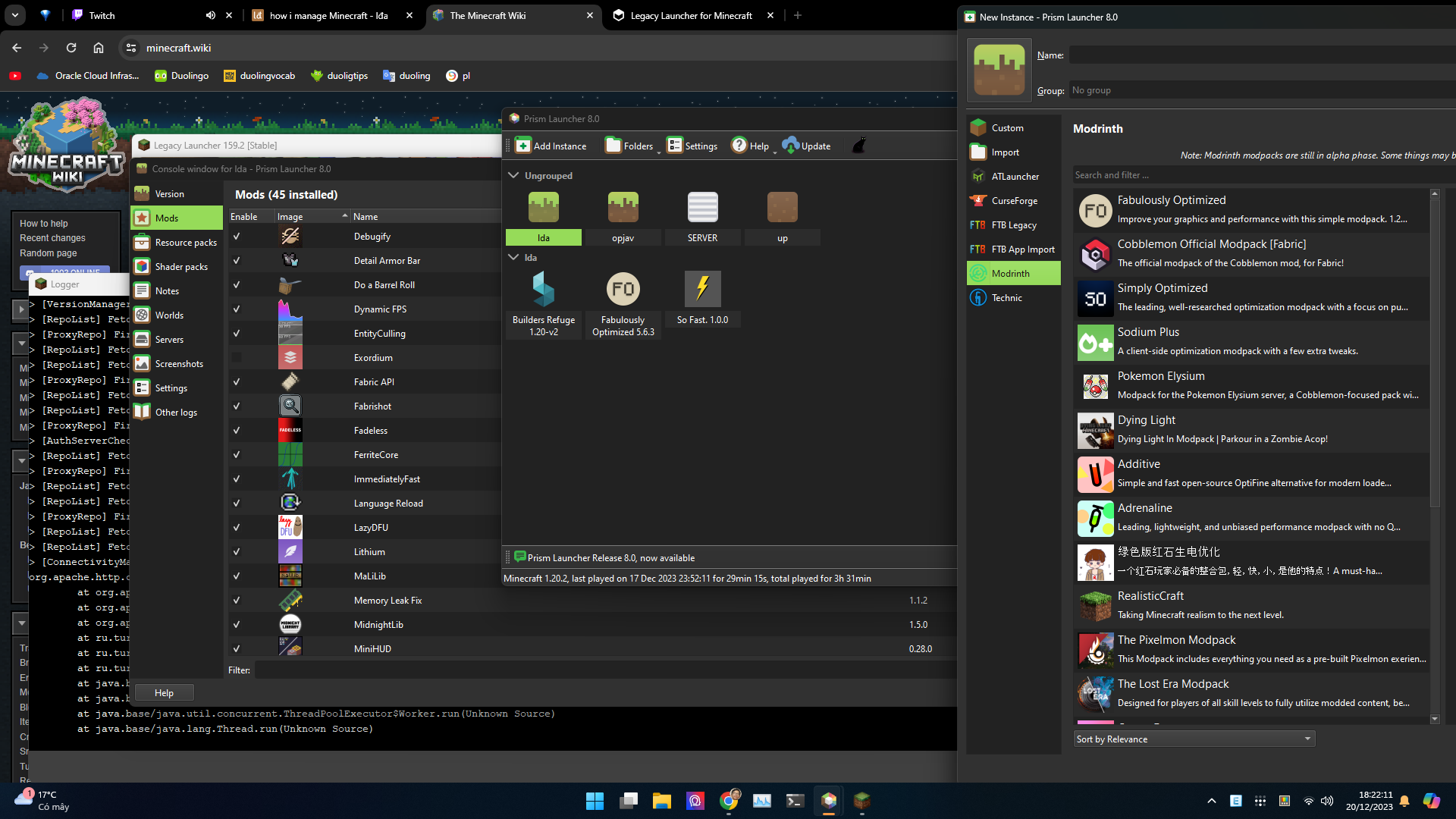This screenshot has width=1456, height=819.
Task: Choose the FTB App Import source
Action: point(1014,249)
